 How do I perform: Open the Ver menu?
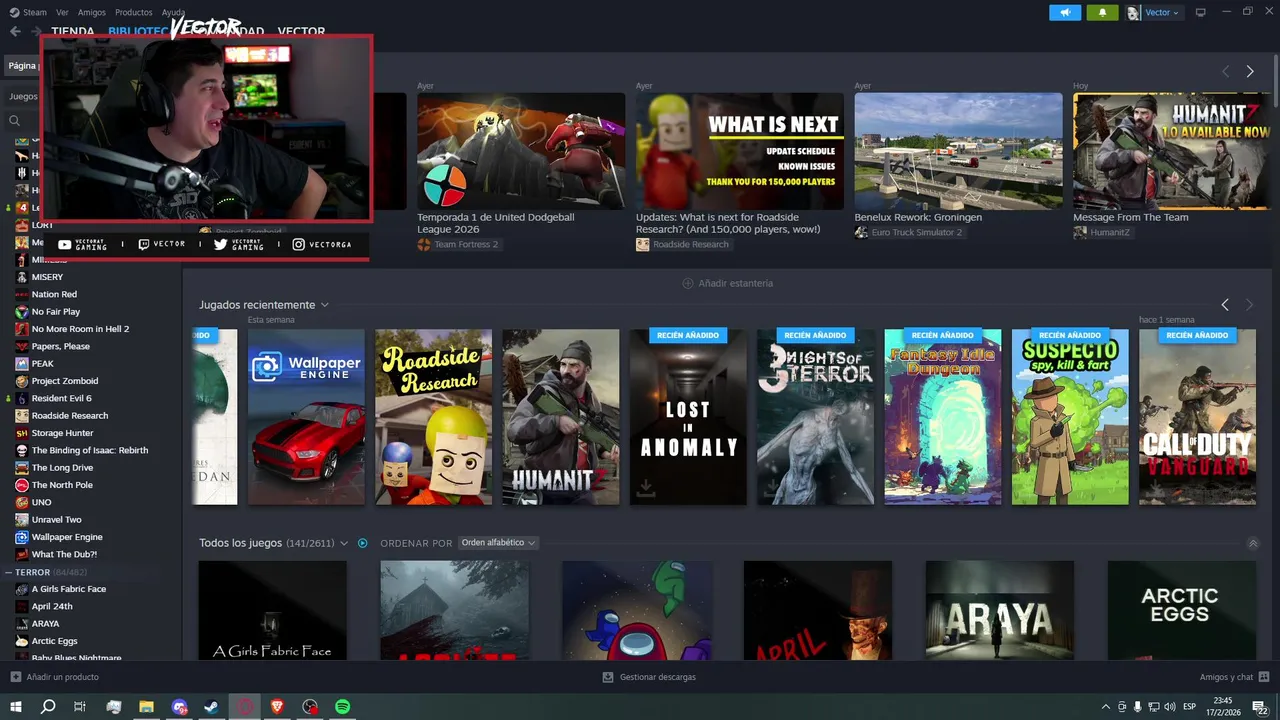coord(62,12)
